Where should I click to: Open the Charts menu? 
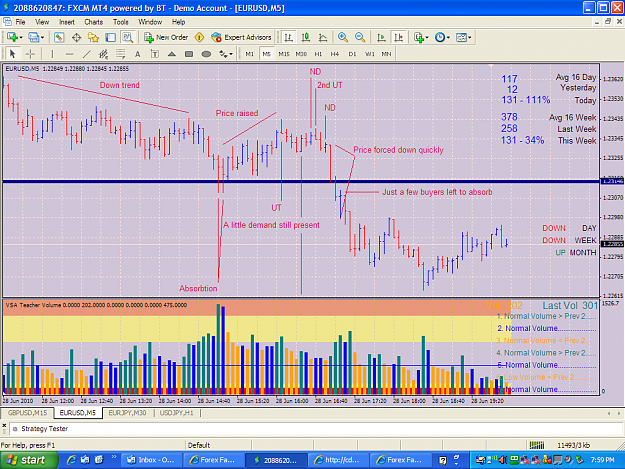[x=94, y=22]
